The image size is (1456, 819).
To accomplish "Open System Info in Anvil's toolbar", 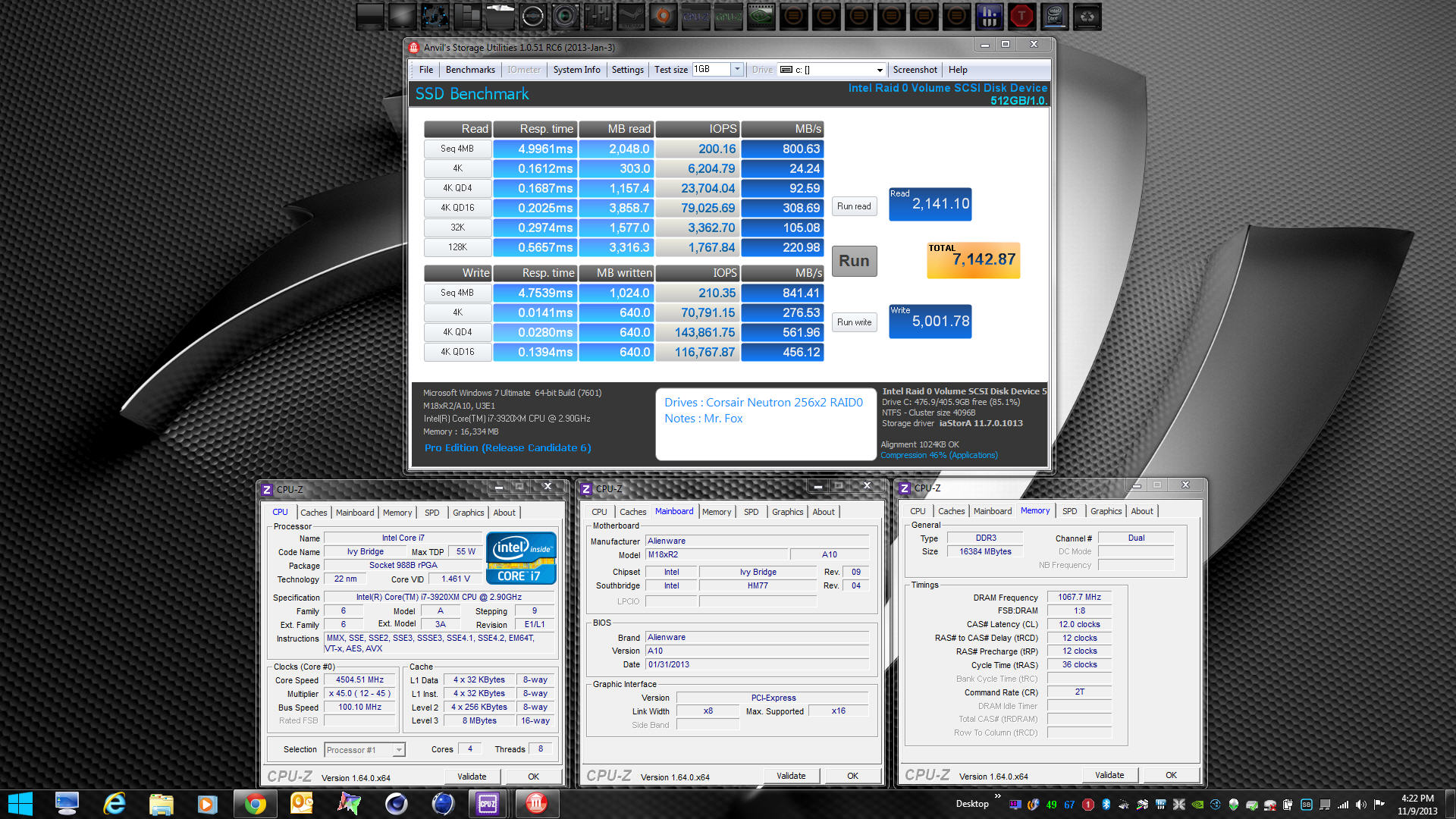I will 576,70.
